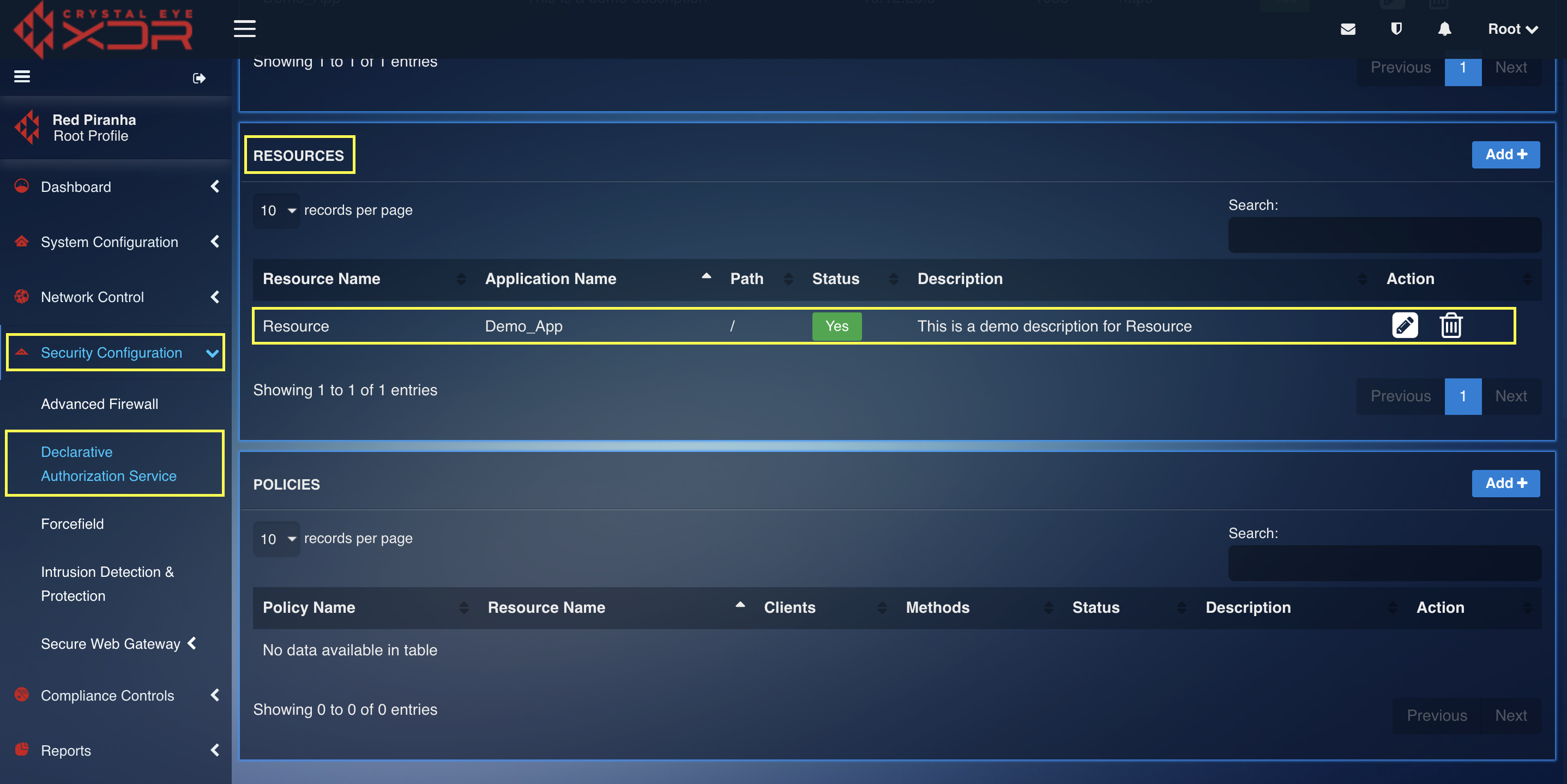Focus the Policies search field
The image size is (1567, 784).
point(1384,563)
